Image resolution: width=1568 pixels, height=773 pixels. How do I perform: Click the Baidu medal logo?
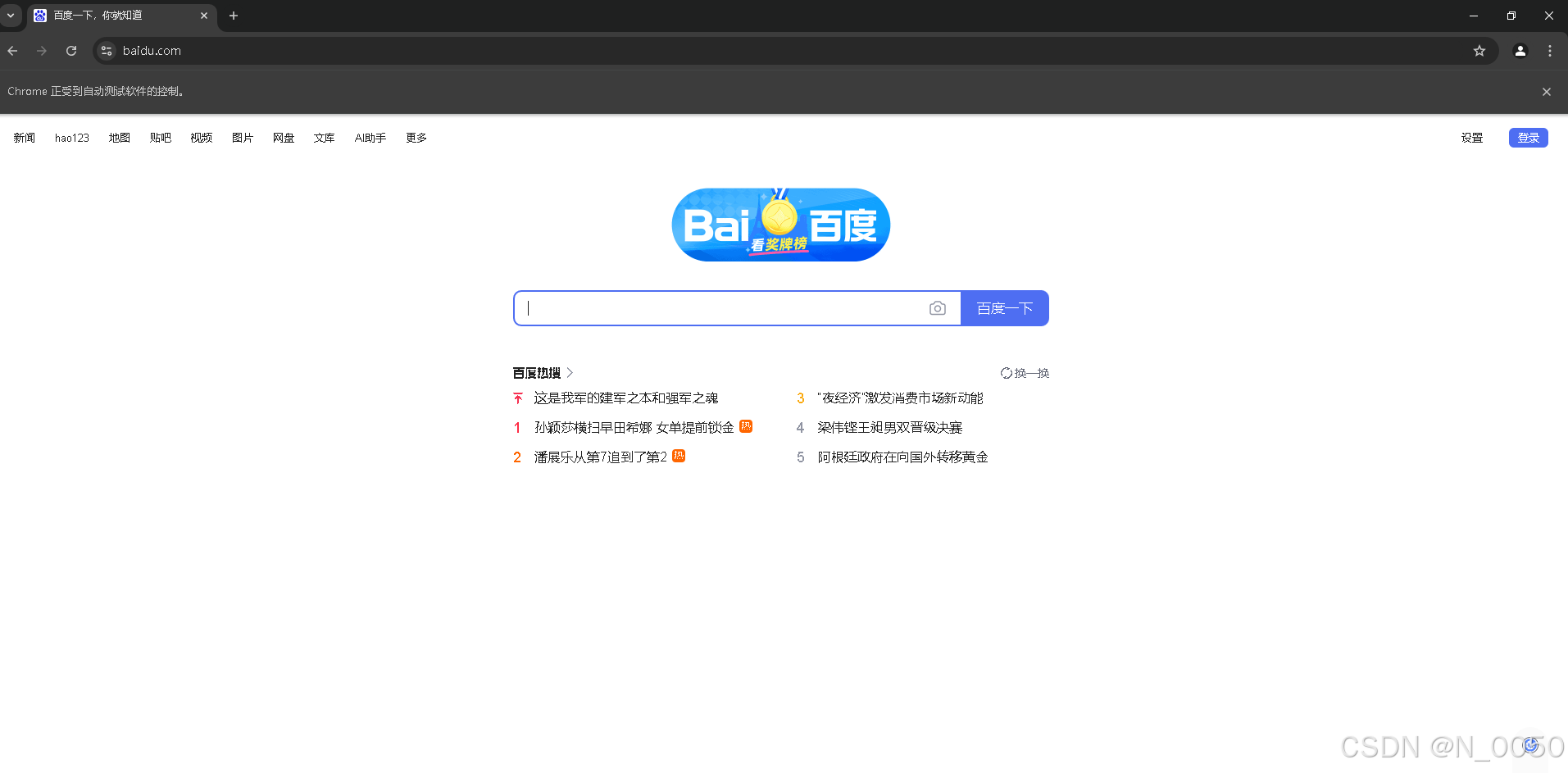coord(781,225)
